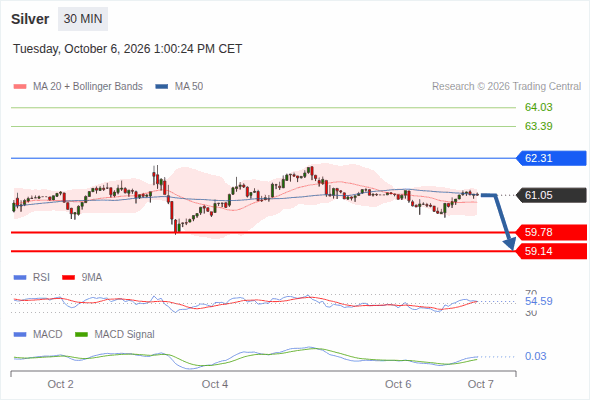Image resolution: width=590 pixels, height=400 pixels.
Task: Select the 61.05 current price tag
Action: pos(551,195)
